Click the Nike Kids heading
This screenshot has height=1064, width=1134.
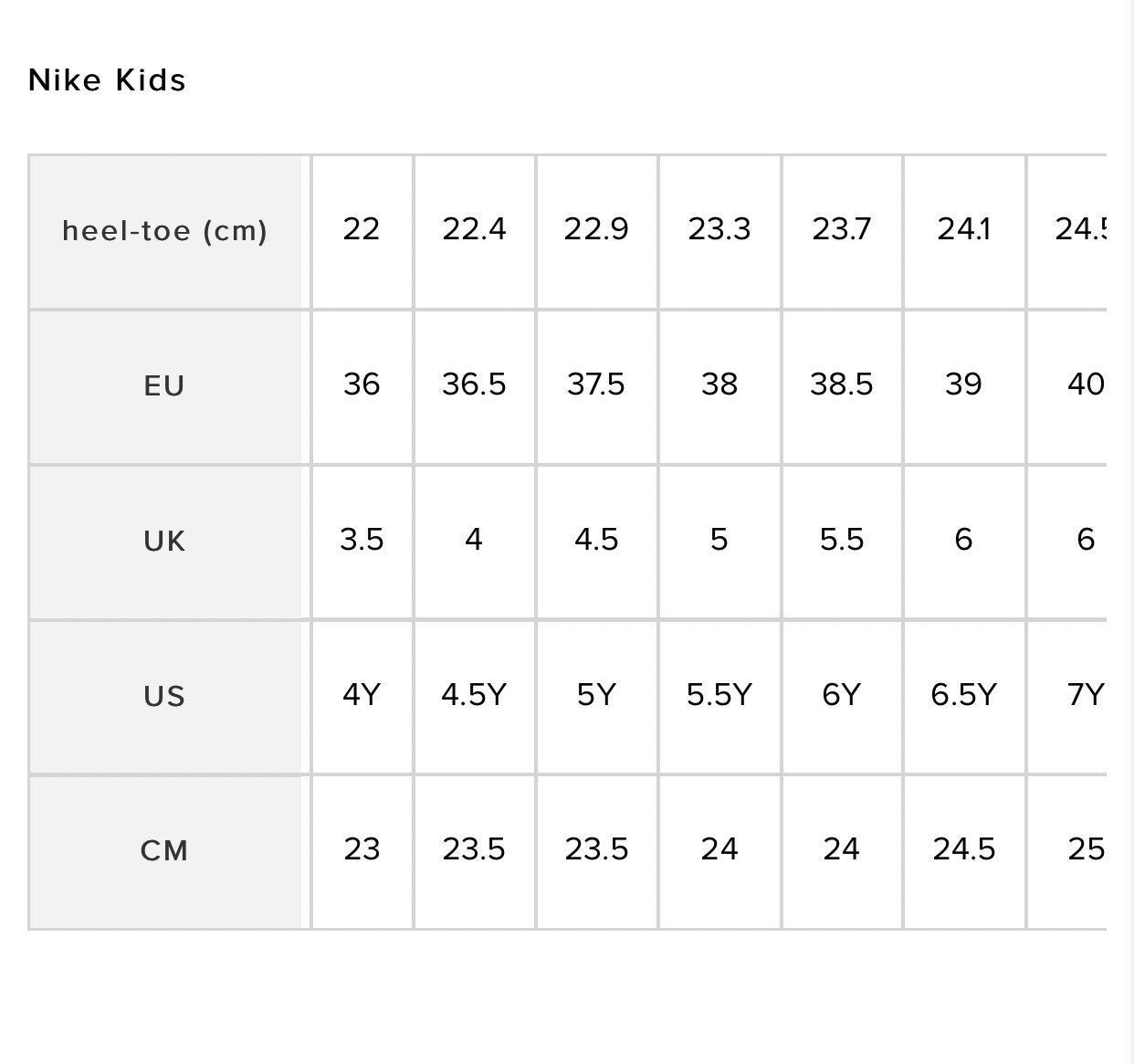[107, 80]
